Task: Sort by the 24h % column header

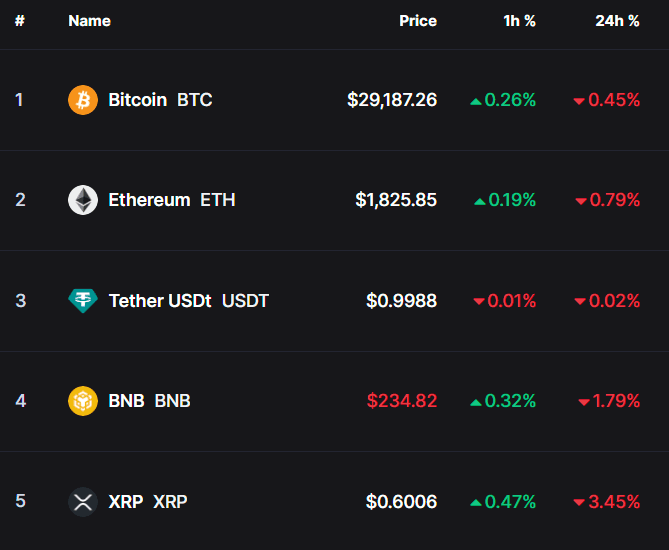Action: click(x=617, y=20)
